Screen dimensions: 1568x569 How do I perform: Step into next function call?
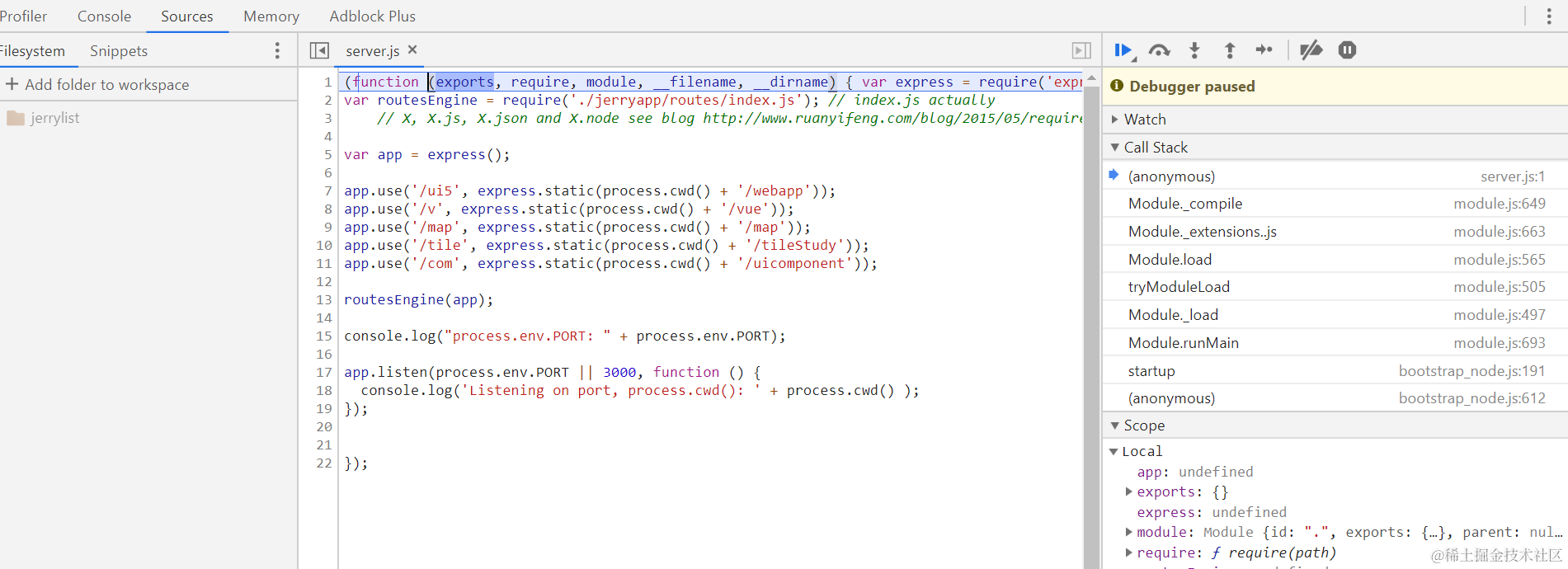1194,50
